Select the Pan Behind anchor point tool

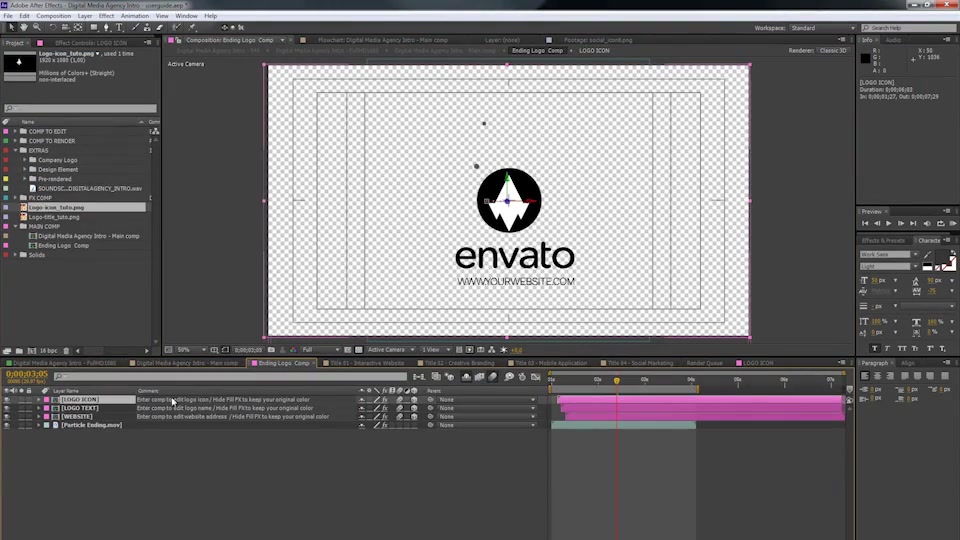(x=78, y=28)
